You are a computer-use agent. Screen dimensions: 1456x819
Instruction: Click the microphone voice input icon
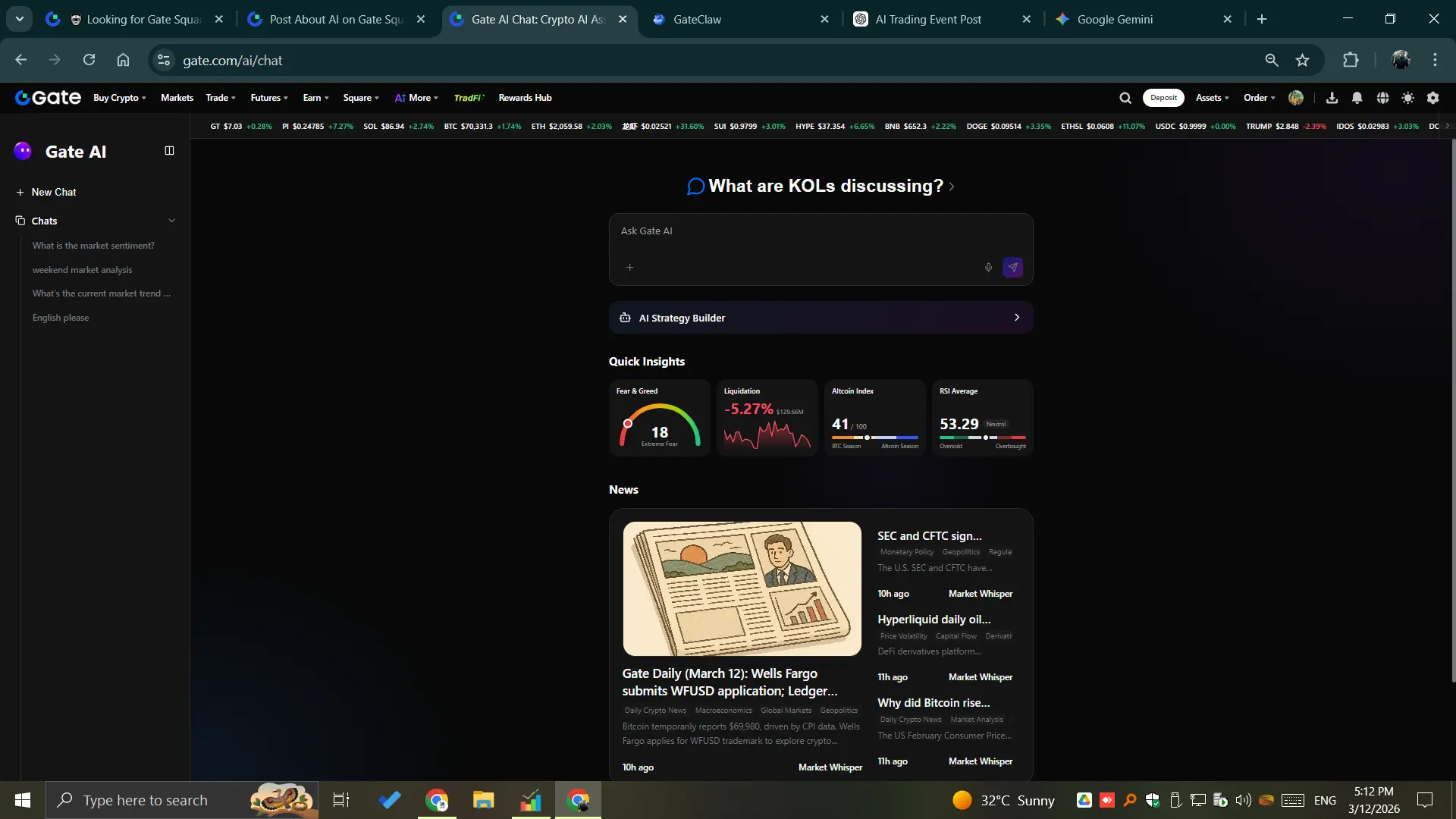988,268
